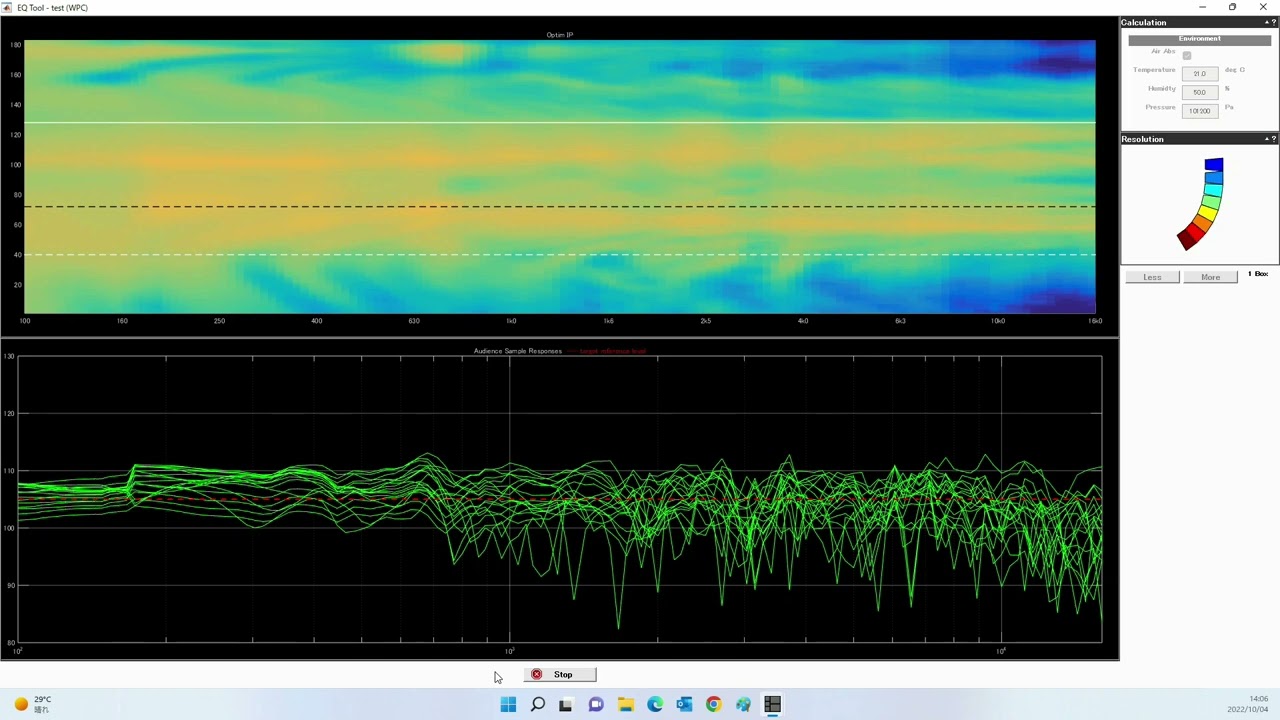The image size is (1280, 720).
Task: Open Google Chrome from the taskbar
Action: (x=713, y=704)
